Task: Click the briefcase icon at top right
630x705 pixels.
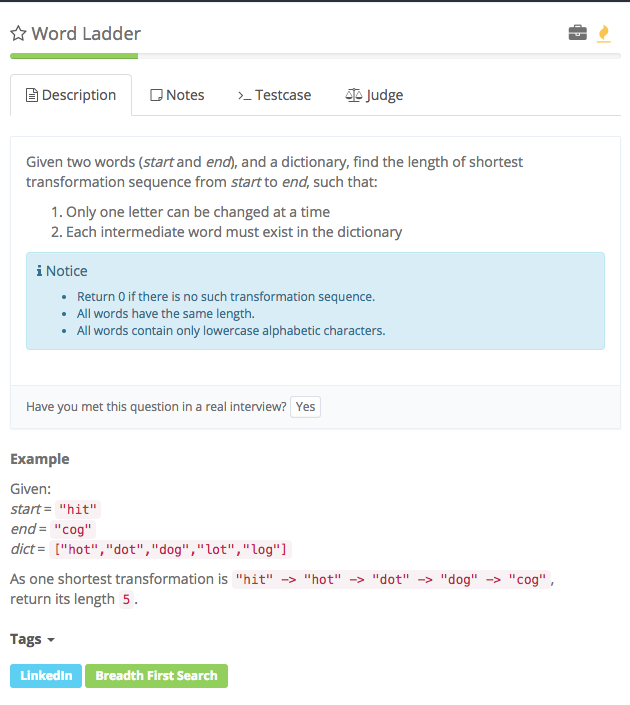Action: pyautogui.click(x=577, y=34)
